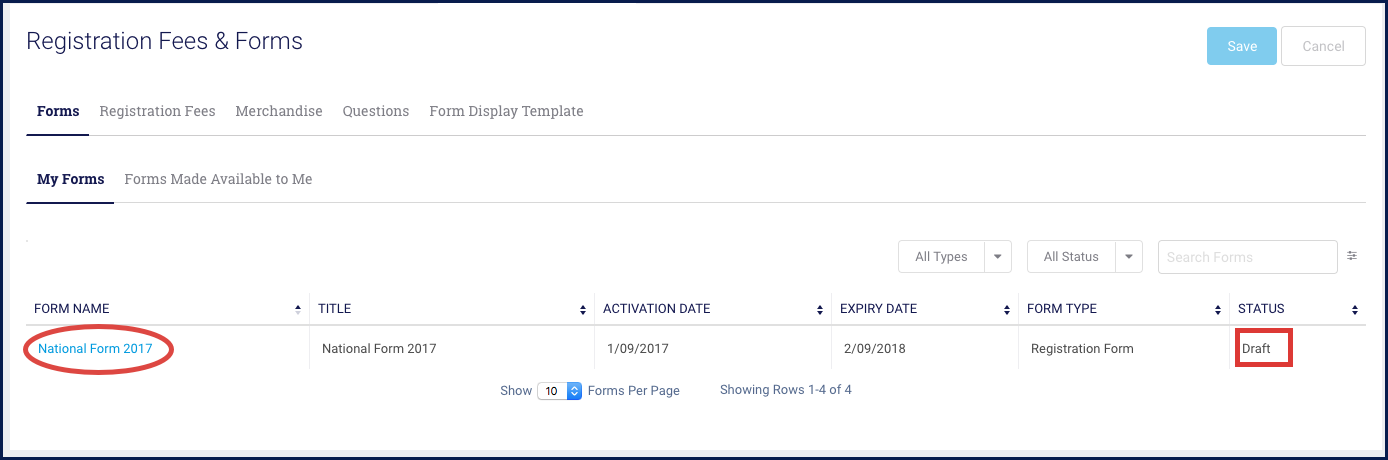The image size is (1388, 460).
Task: Sort by Form Name column arrows
Action: (x=298, y=309)
